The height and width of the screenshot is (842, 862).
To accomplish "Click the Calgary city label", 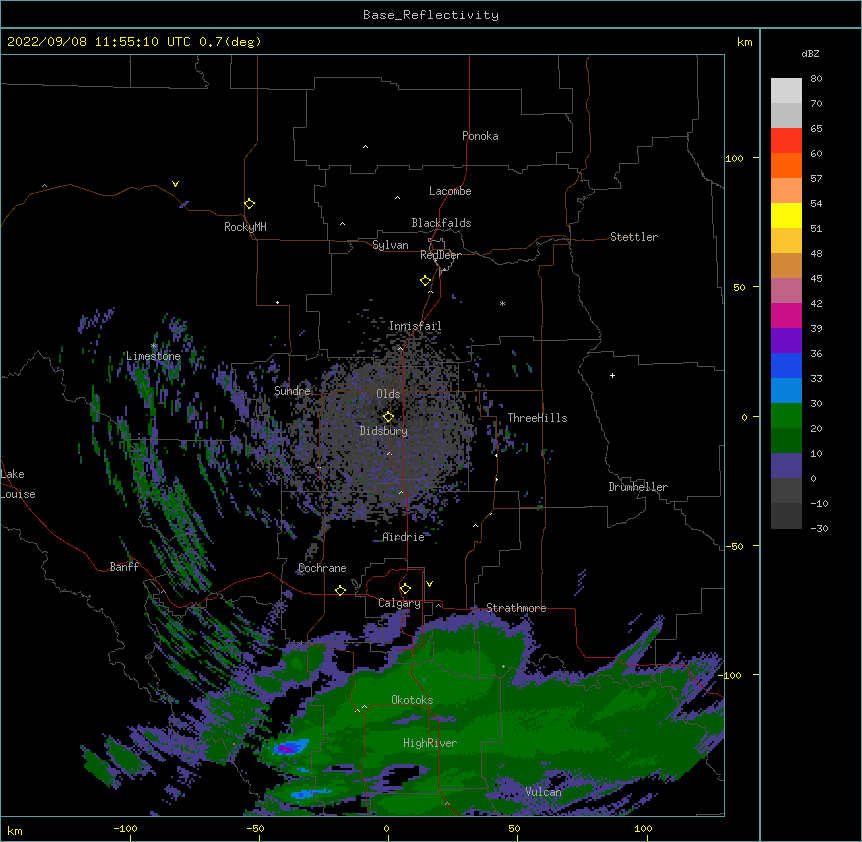I will pos(399,603).
